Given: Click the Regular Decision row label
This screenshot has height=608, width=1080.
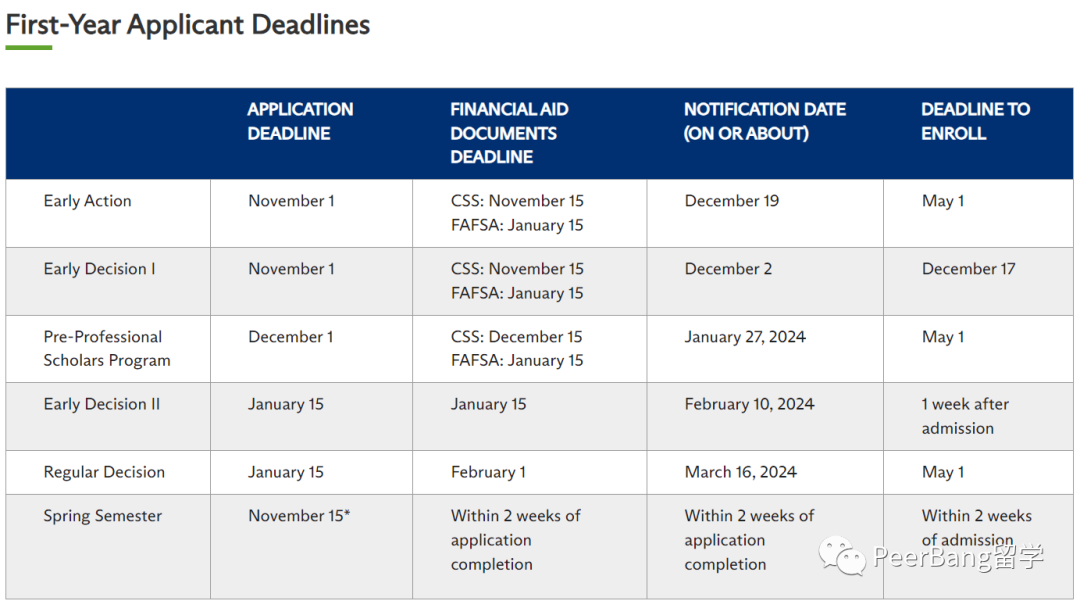Looking at the screenshot, I should click(104, 472).
